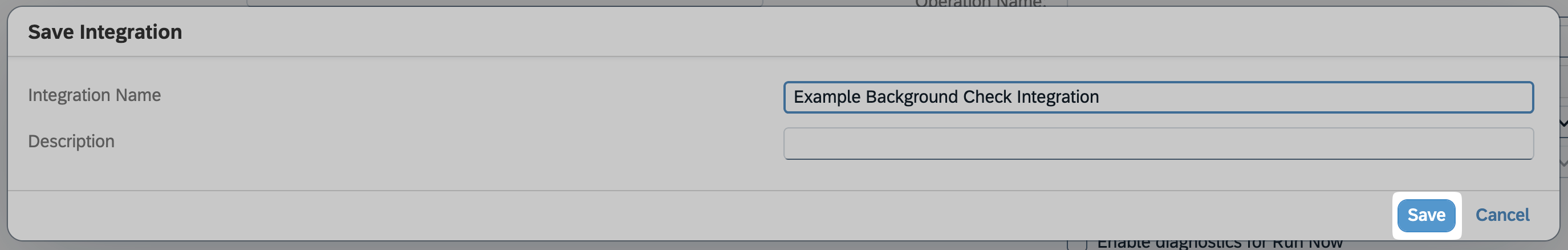Cancel the Save Integration dialog

pyautogui.click(x=1502, y=215)
